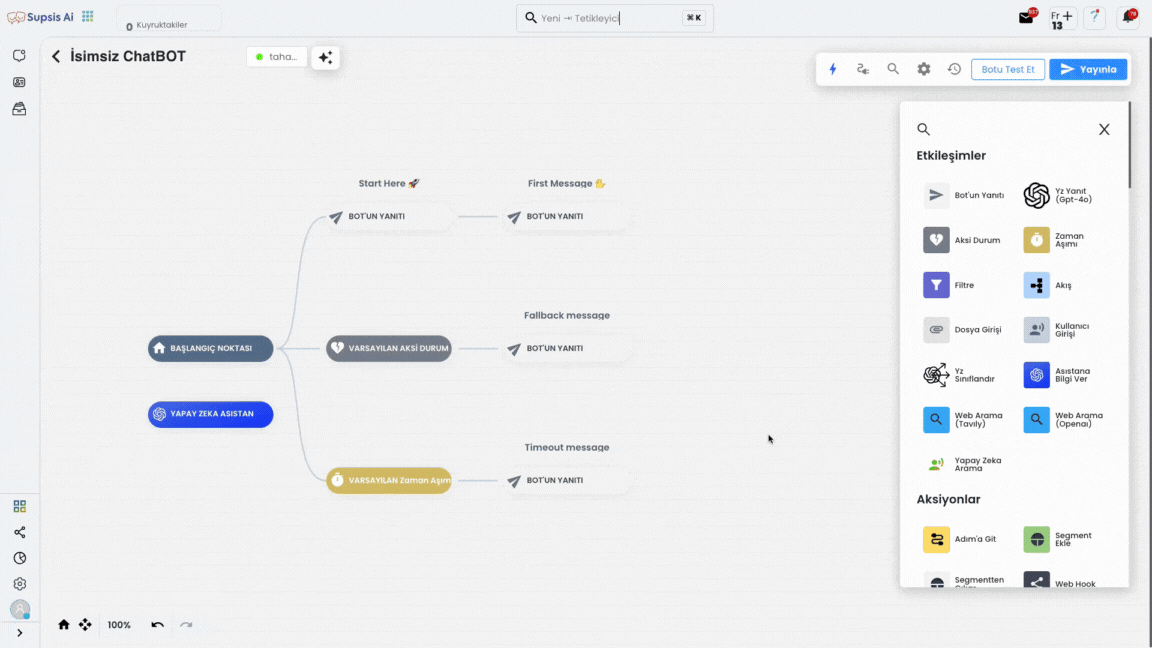Open the mail inbox icon
1152x648 pixels.
[x=1026, y=18]
